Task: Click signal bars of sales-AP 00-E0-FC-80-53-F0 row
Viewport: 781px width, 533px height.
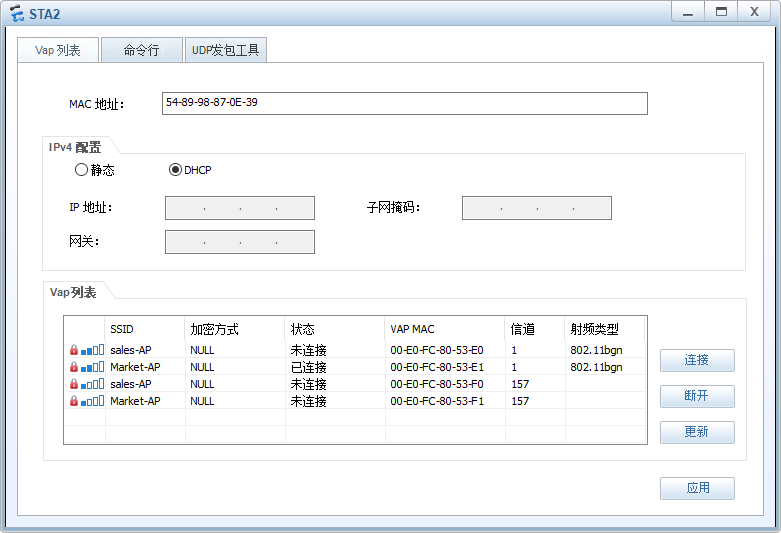Action: (92, 384)
